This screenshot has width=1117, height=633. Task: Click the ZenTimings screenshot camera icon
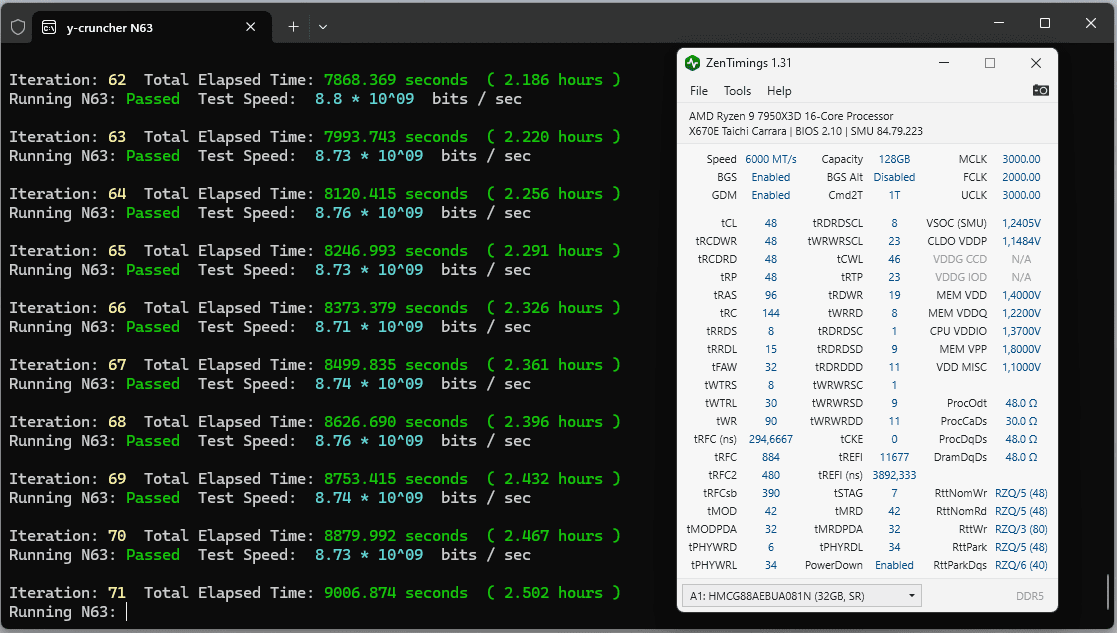pos(1040,90)
